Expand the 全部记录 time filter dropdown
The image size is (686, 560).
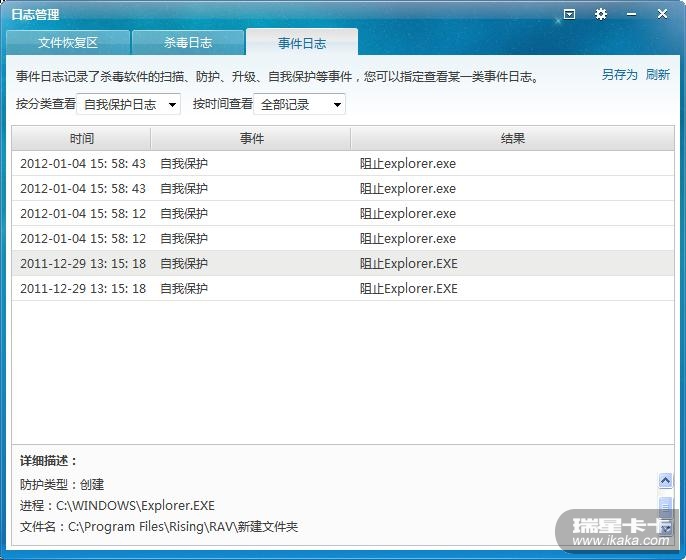click(300, 104)
